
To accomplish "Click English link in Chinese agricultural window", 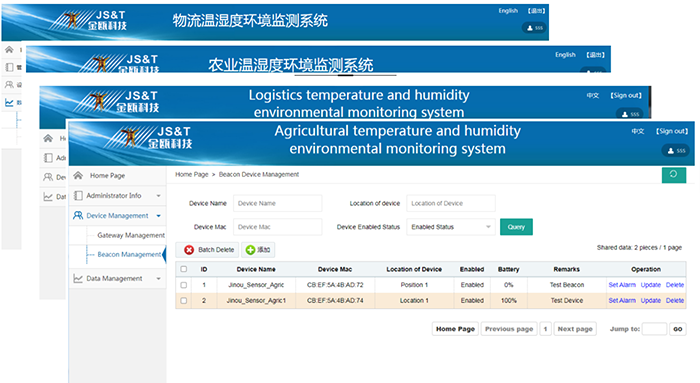I will (565, 55).
